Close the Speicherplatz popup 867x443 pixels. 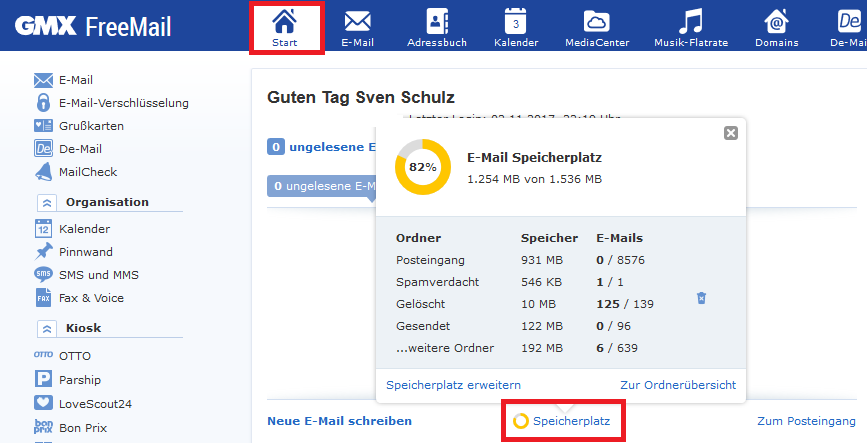pos(730,133)
